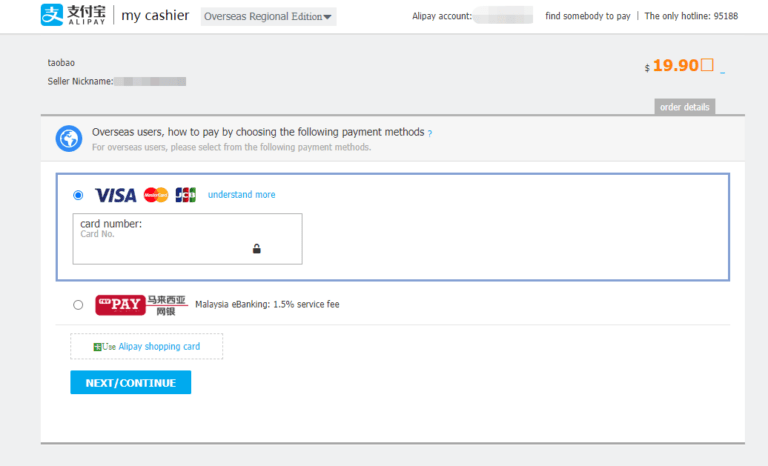Click the green shopping card icon
The height and width of the screenshot is (466, 768).
coord(97,347)
